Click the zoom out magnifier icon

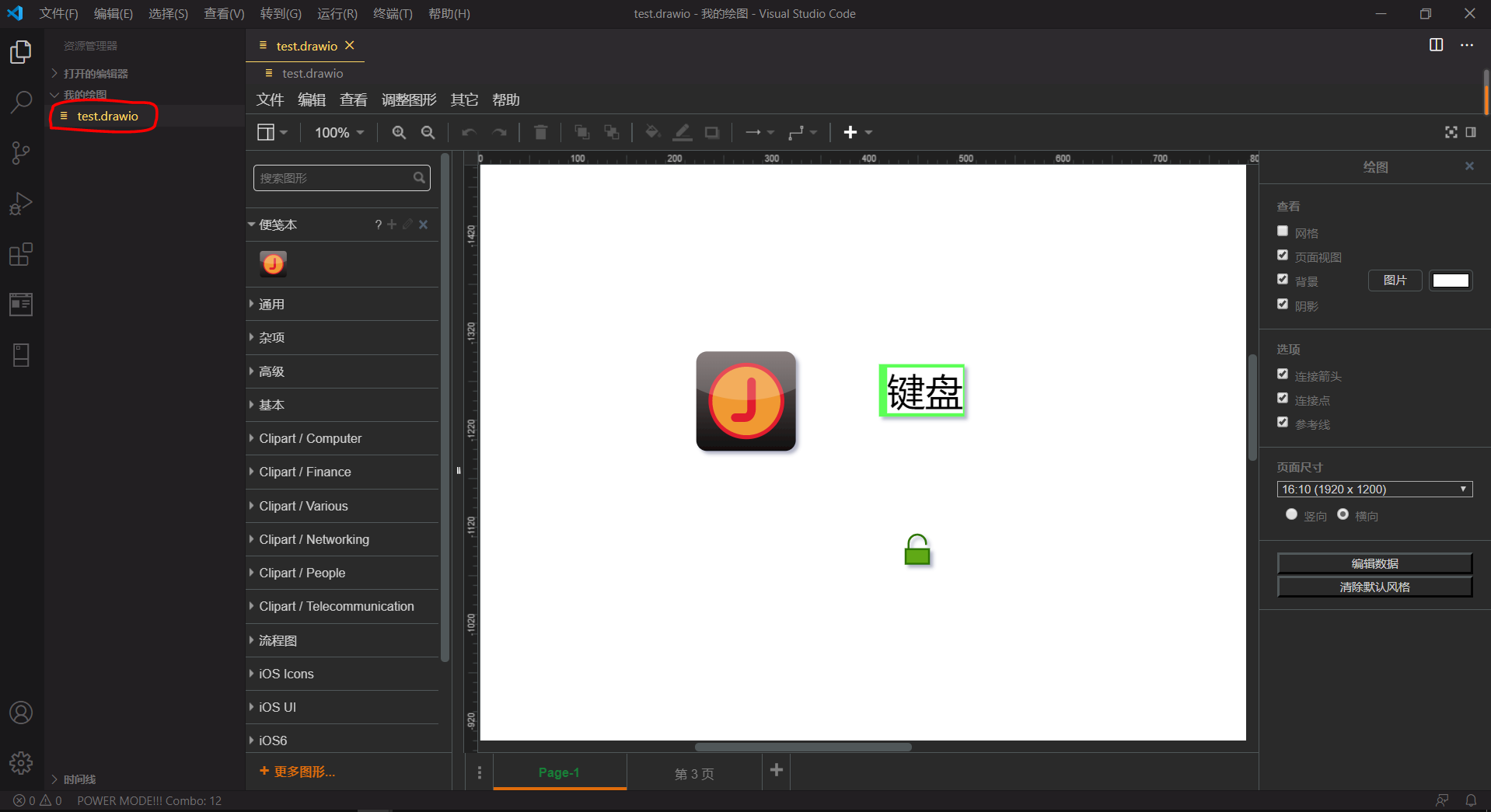pos(428,133)
